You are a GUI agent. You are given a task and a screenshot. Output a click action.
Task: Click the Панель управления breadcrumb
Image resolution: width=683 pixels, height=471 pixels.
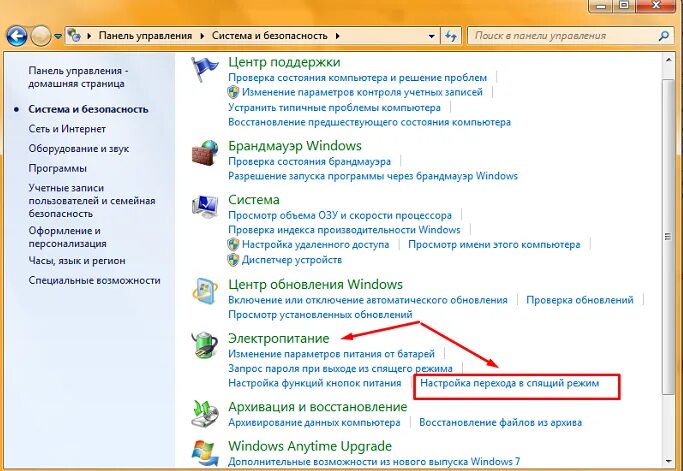pos(145,36)
